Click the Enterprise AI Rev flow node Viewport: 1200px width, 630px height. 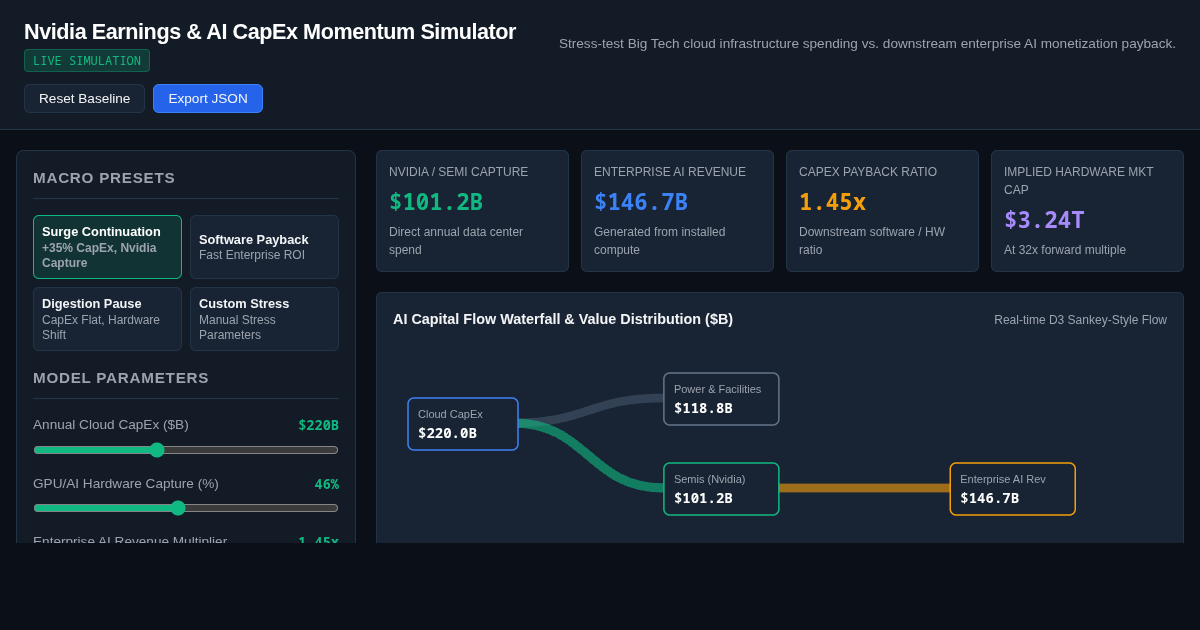[1012, 489]
